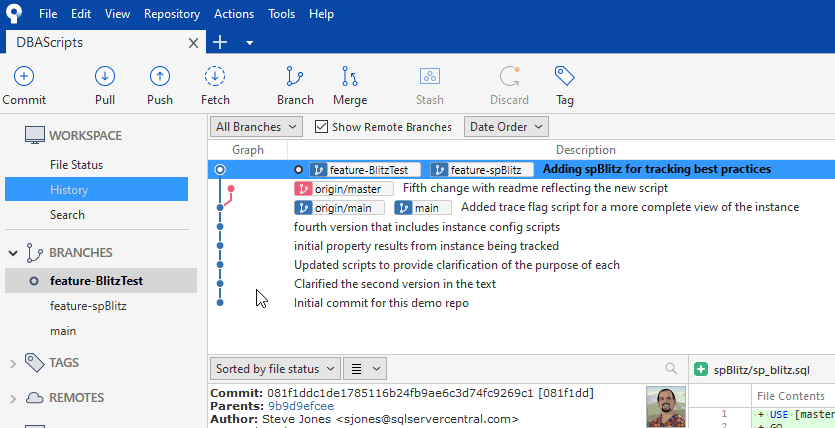
Task: Click the Pull toolbar icon
Action: pyautogui.click(x=105, y=77)
